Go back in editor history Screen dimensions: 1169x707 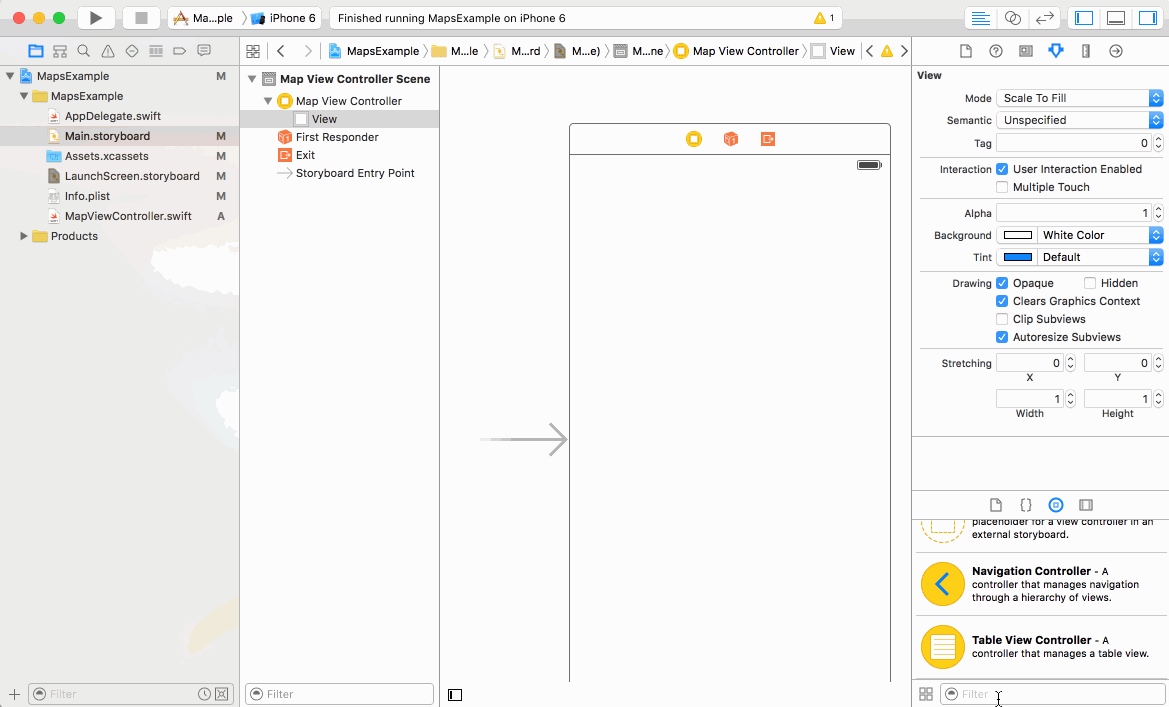(281, 51)
